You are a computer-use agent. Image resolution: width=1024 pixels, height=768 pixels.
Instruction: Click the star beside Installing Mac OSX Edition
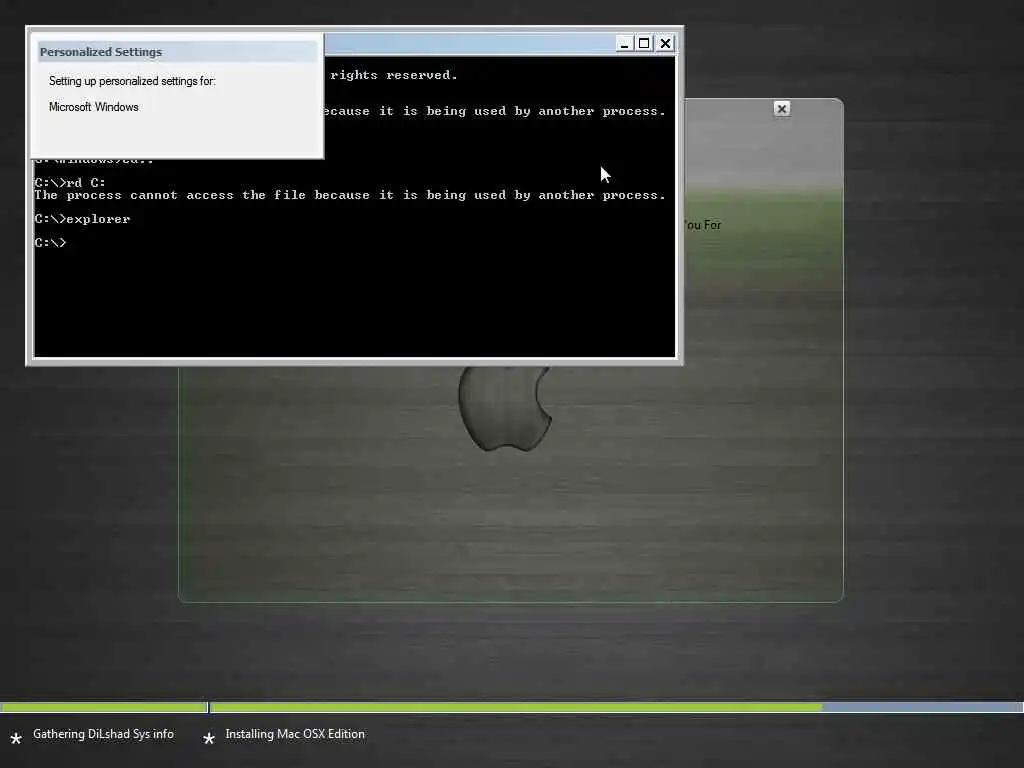tap(209, 738)
